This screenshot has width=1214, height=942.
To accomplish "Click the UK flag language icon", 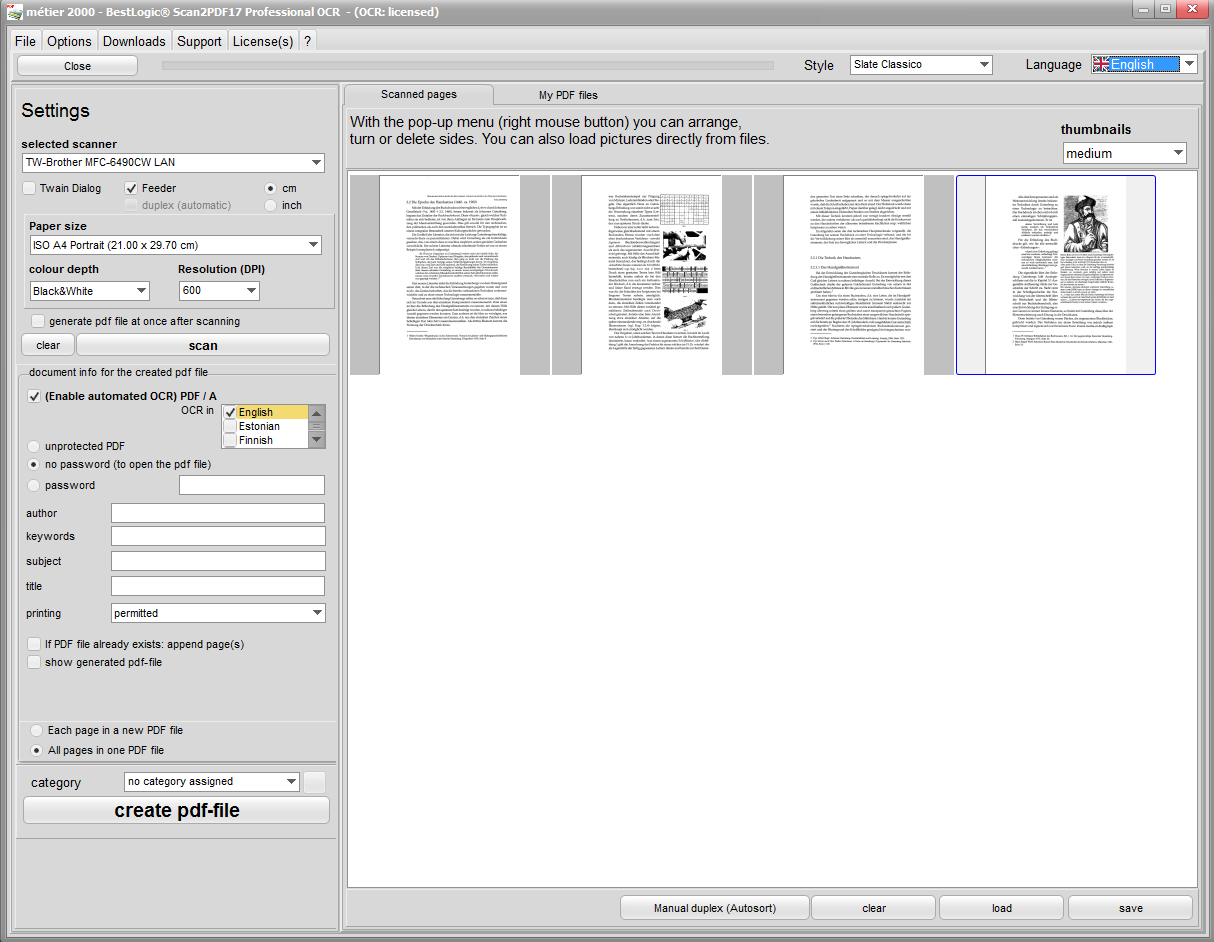I will pyautogui.click(x=1101, y=64).
